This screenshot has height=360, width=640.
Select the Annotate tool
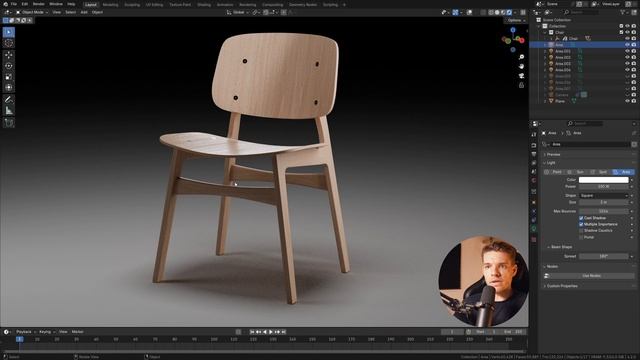pos(9,100)
